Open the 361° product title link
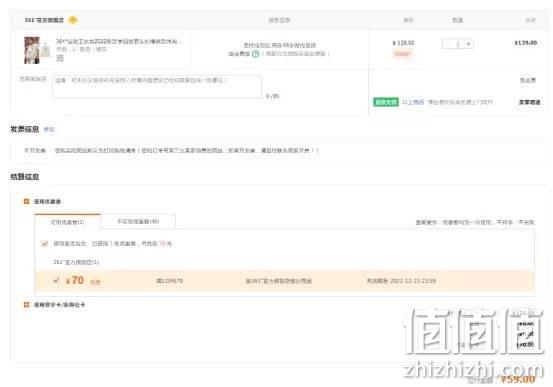The height and width of the screenshot is (387, 553). click(118, 42)
